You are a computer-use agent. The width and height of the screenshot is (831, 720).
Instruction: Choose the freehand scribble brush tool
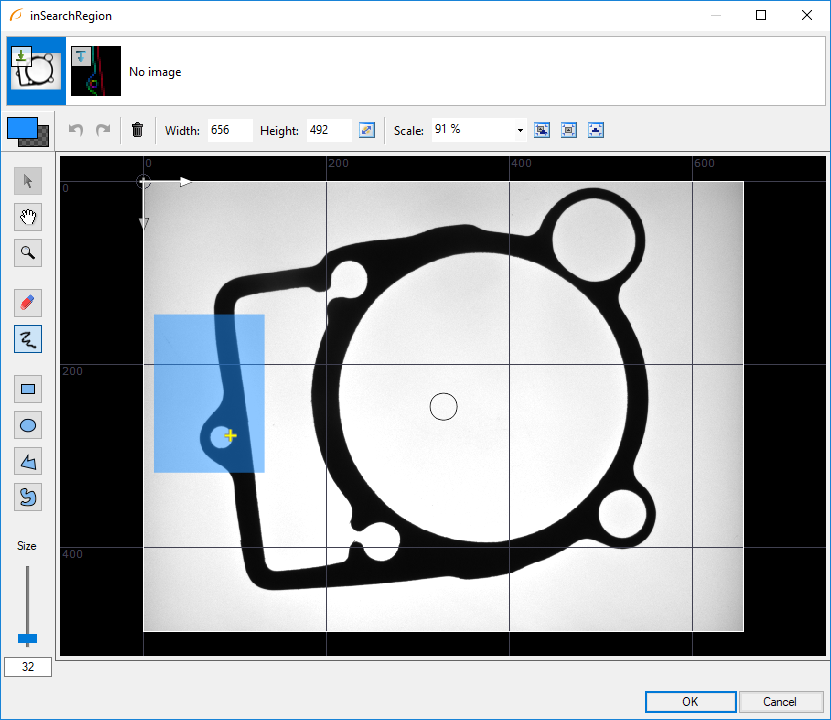[x=28, y=339]
